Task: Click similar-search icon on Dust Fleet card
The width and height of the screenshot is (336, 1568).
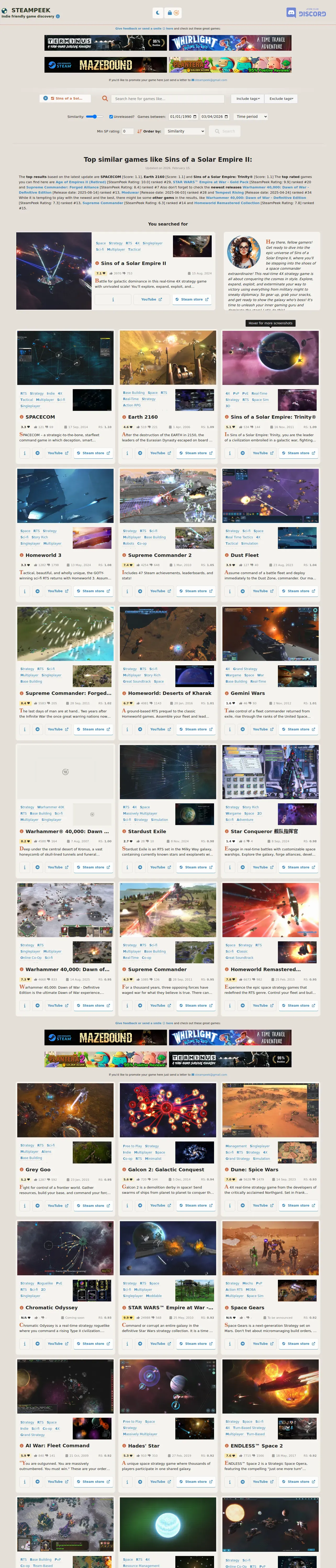Action: pyautogui.click(x=242, y=591)
